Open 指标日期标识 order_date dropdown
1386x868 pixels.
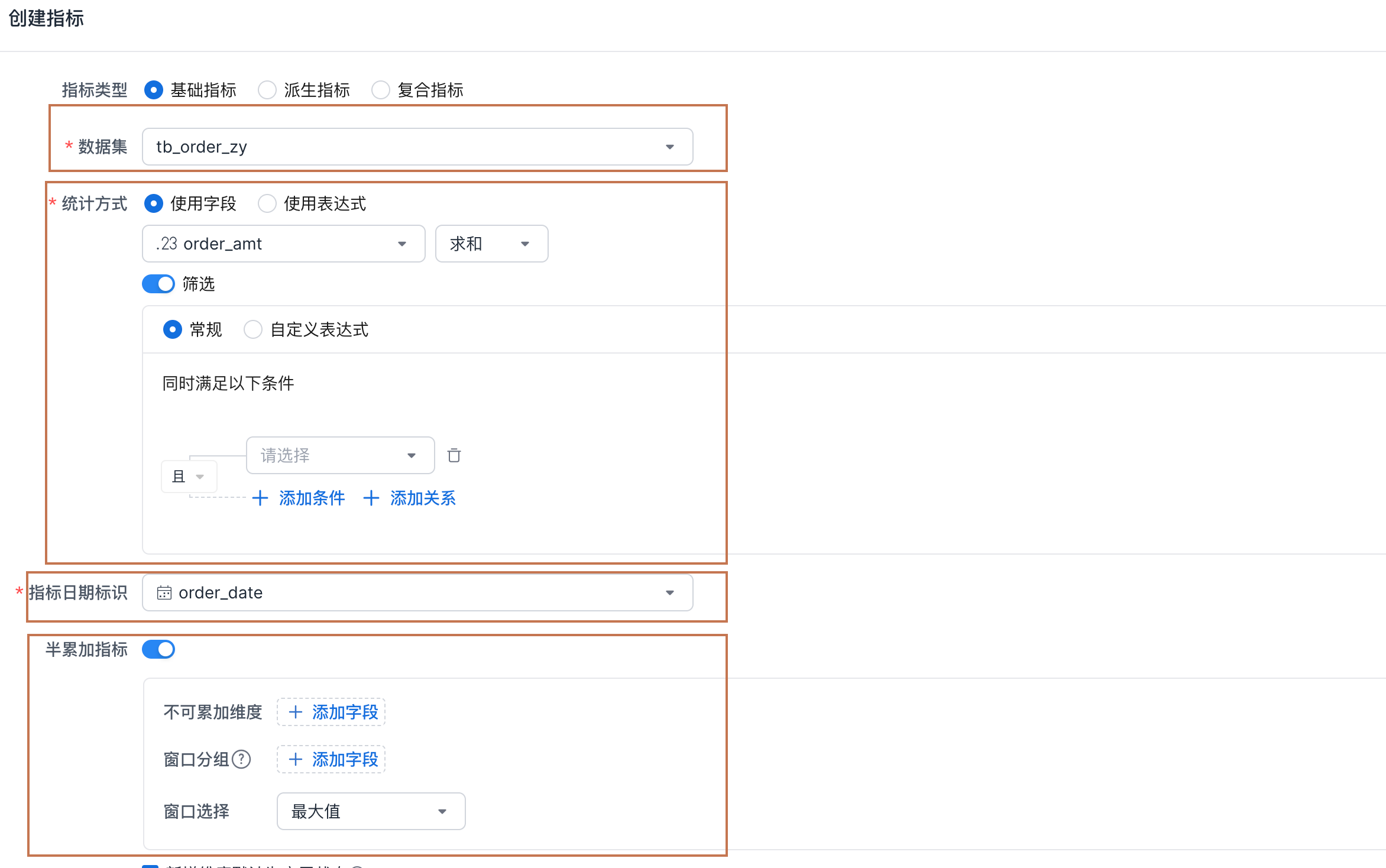[417, 592]
